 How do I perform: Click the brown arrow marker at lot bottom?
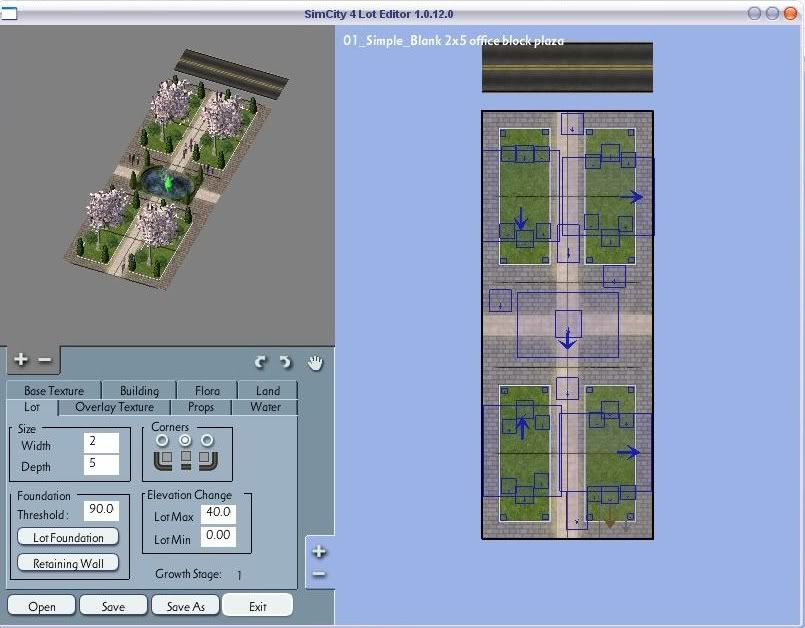point(609,519)
